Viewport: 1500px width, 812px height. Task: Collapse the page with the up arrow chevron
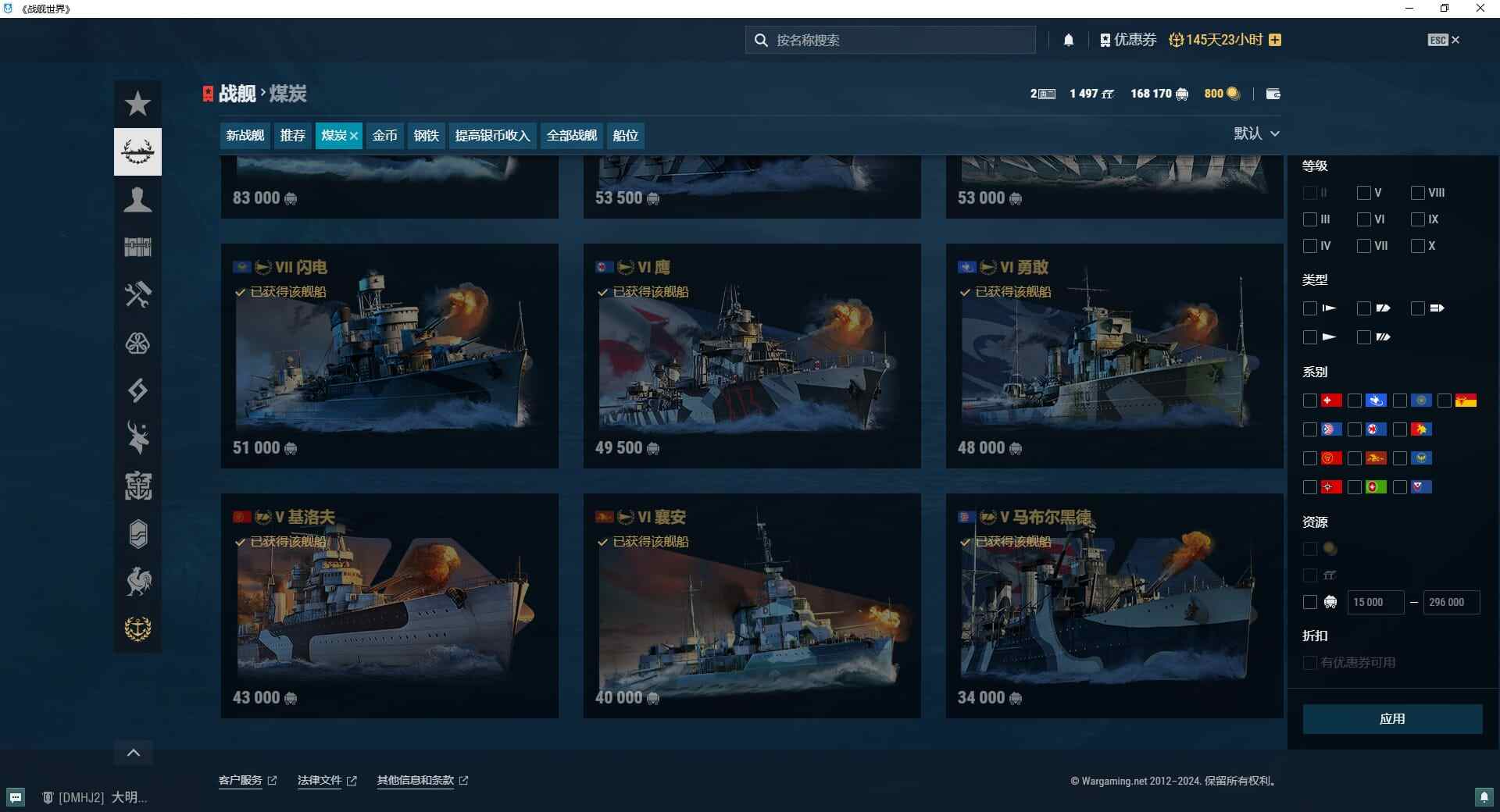[x=134, y=752]
